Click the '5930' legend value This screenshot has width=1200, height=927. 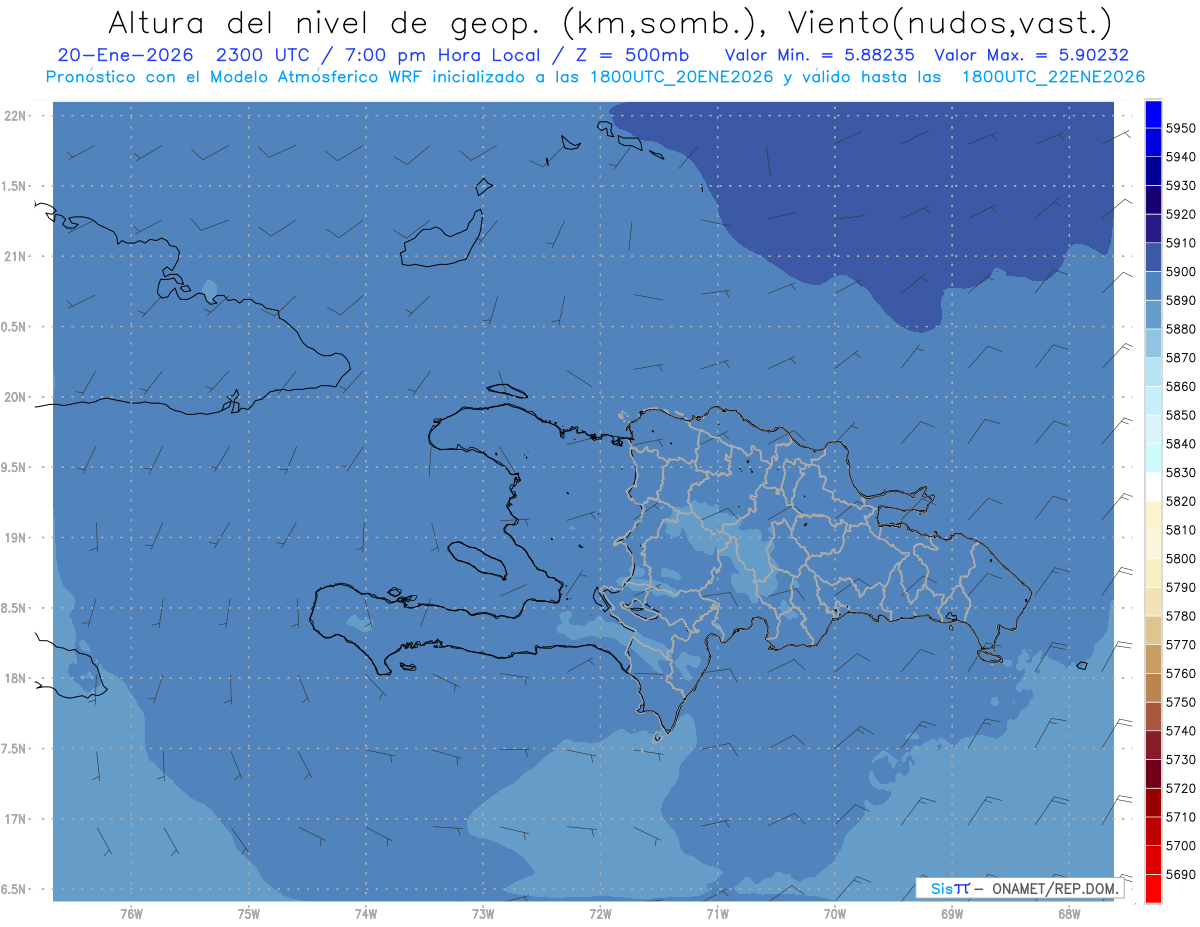pyautogui.click(x=1181, y=186)
